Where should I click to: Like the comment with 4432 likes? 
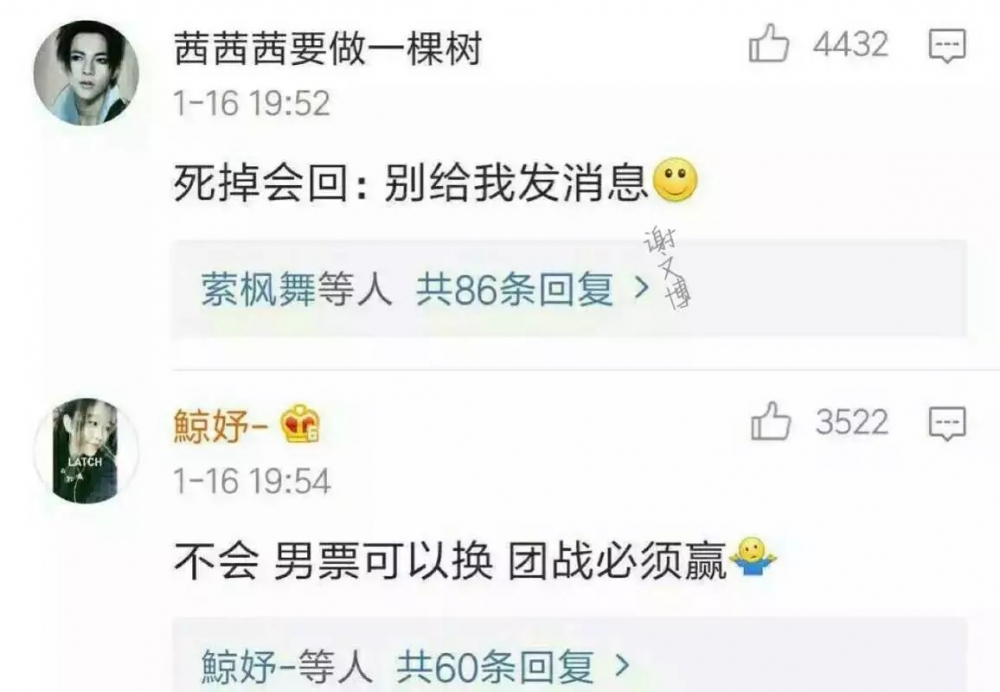coord(768,43)
